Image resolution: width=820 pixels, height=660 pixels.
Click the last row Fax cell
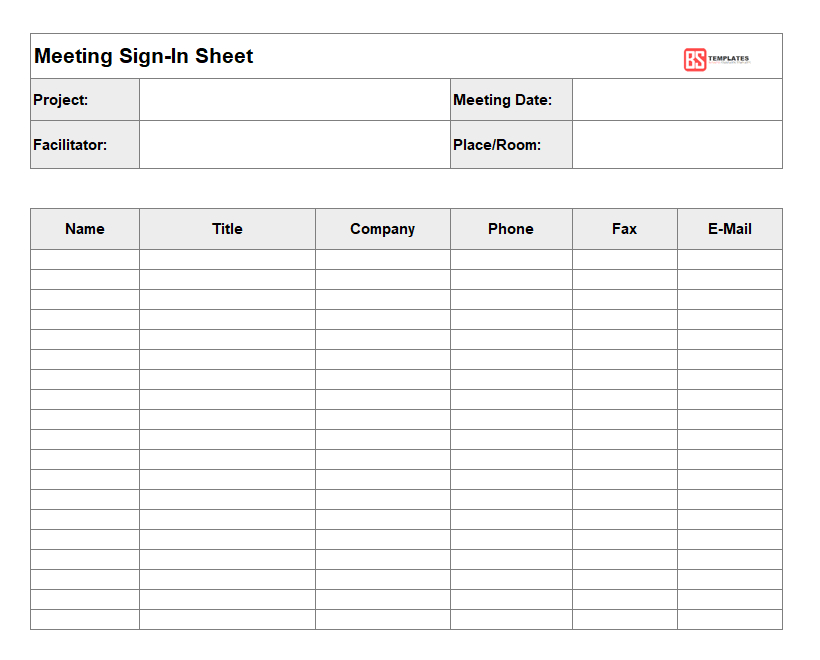[x=625, y=620]
